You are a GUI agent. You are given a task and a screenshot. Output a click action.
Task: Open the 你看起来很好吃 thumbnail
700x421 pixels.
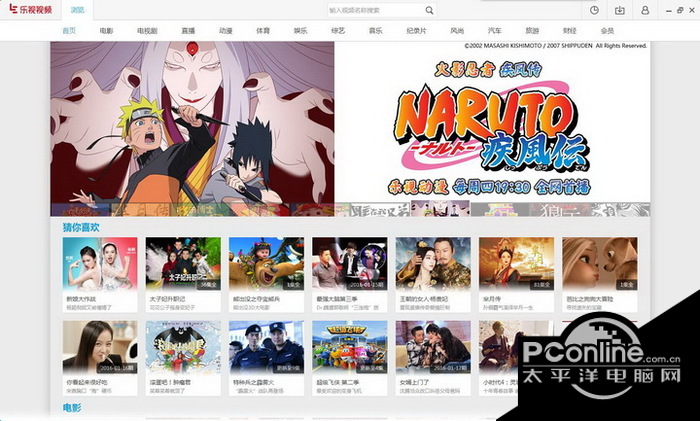coord(100,347)
